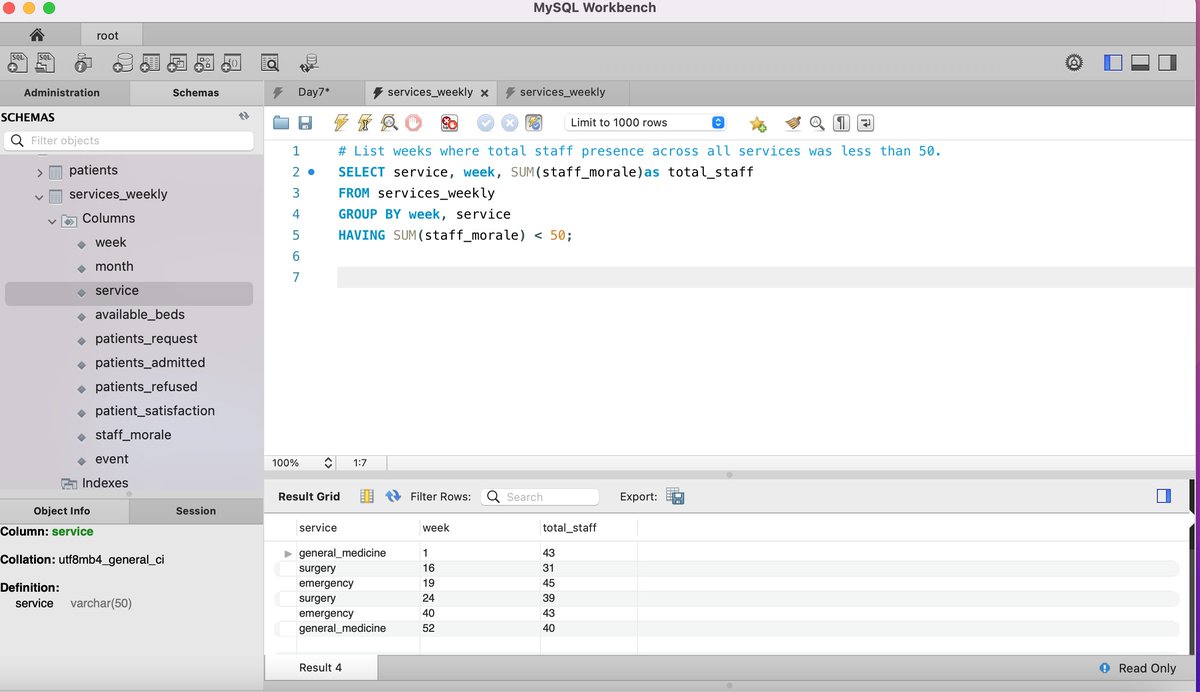Open the Limit to 1000 rows dropdown
Image resolution: width=1200 pixels, height=692 pixels.
[x=718, y=122]
